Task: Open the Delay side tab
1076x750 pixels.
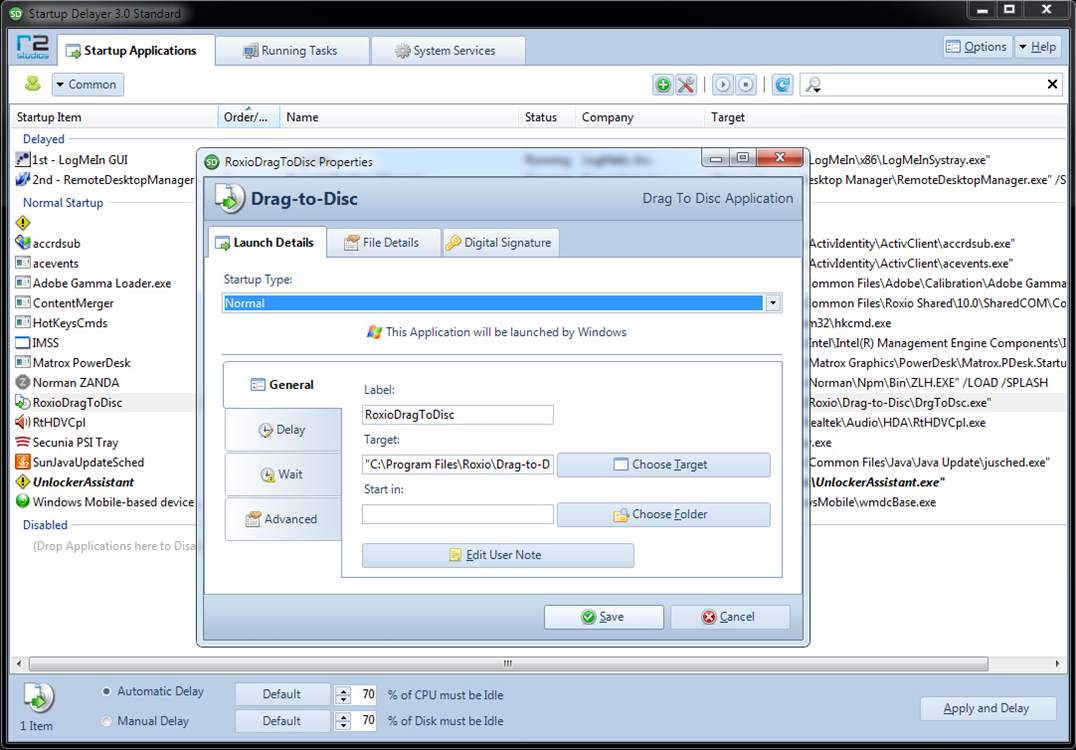Action: click(x=283, y=430)
